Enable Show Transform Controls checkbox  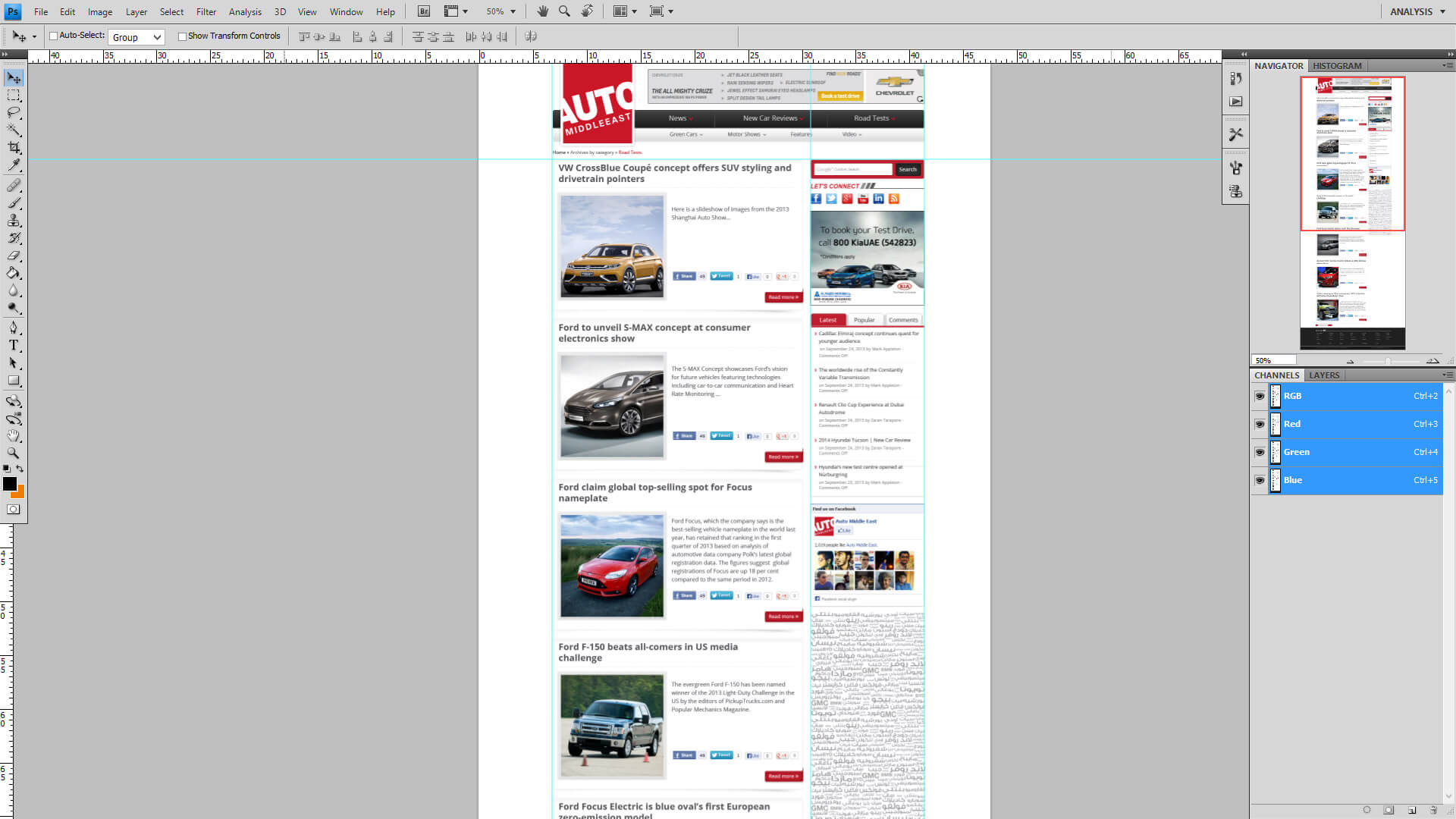(182, 36)
